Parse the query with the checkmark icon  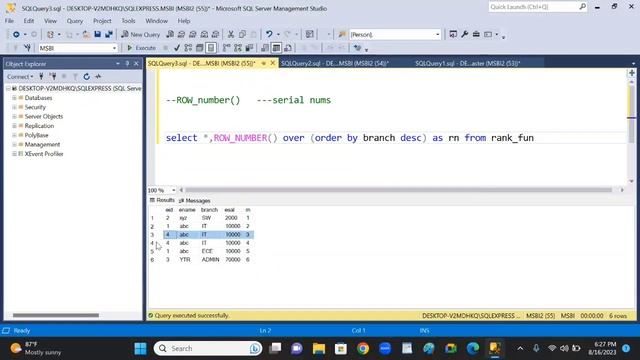pos(177,48)
